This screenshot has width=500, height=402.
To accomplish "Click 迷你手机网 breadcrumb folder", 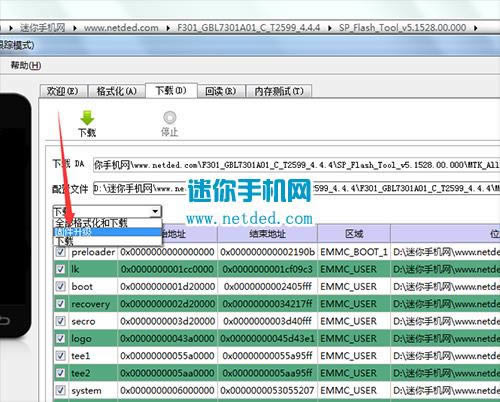I will 42,28.
